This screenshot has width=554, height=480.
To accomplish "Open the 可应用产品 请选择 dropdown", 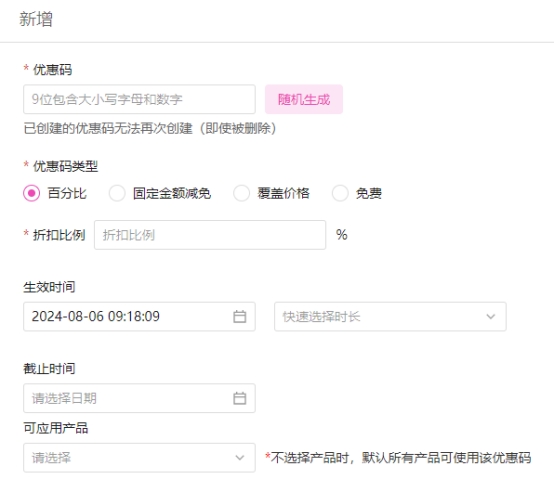I will [x=139, y=458].
